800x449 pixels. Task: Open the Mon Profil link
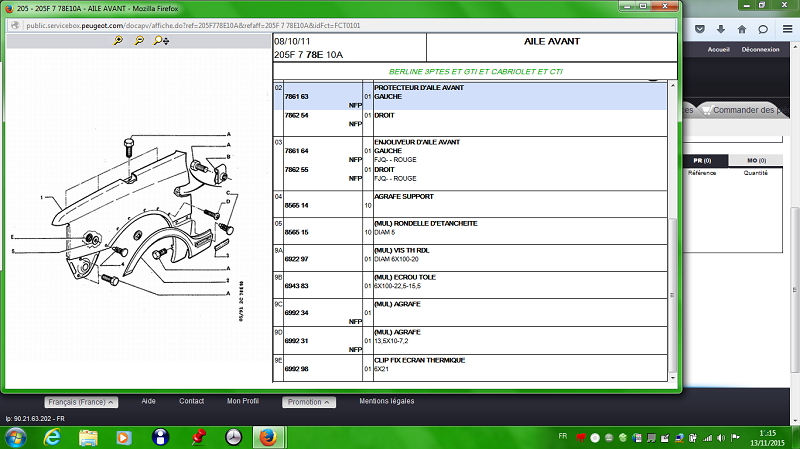tap(243, 401)
